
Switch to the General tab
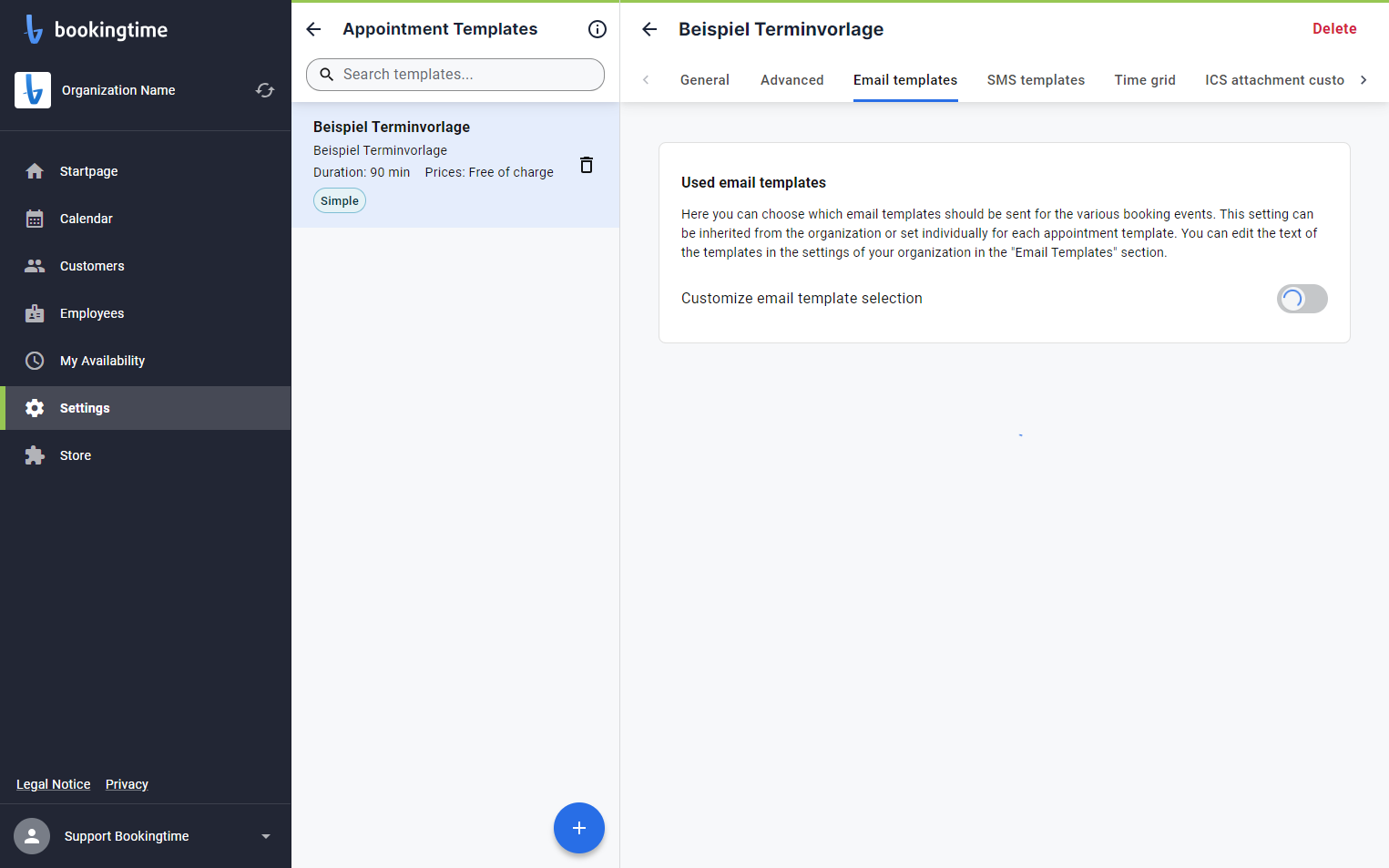(x=705, y=80)
